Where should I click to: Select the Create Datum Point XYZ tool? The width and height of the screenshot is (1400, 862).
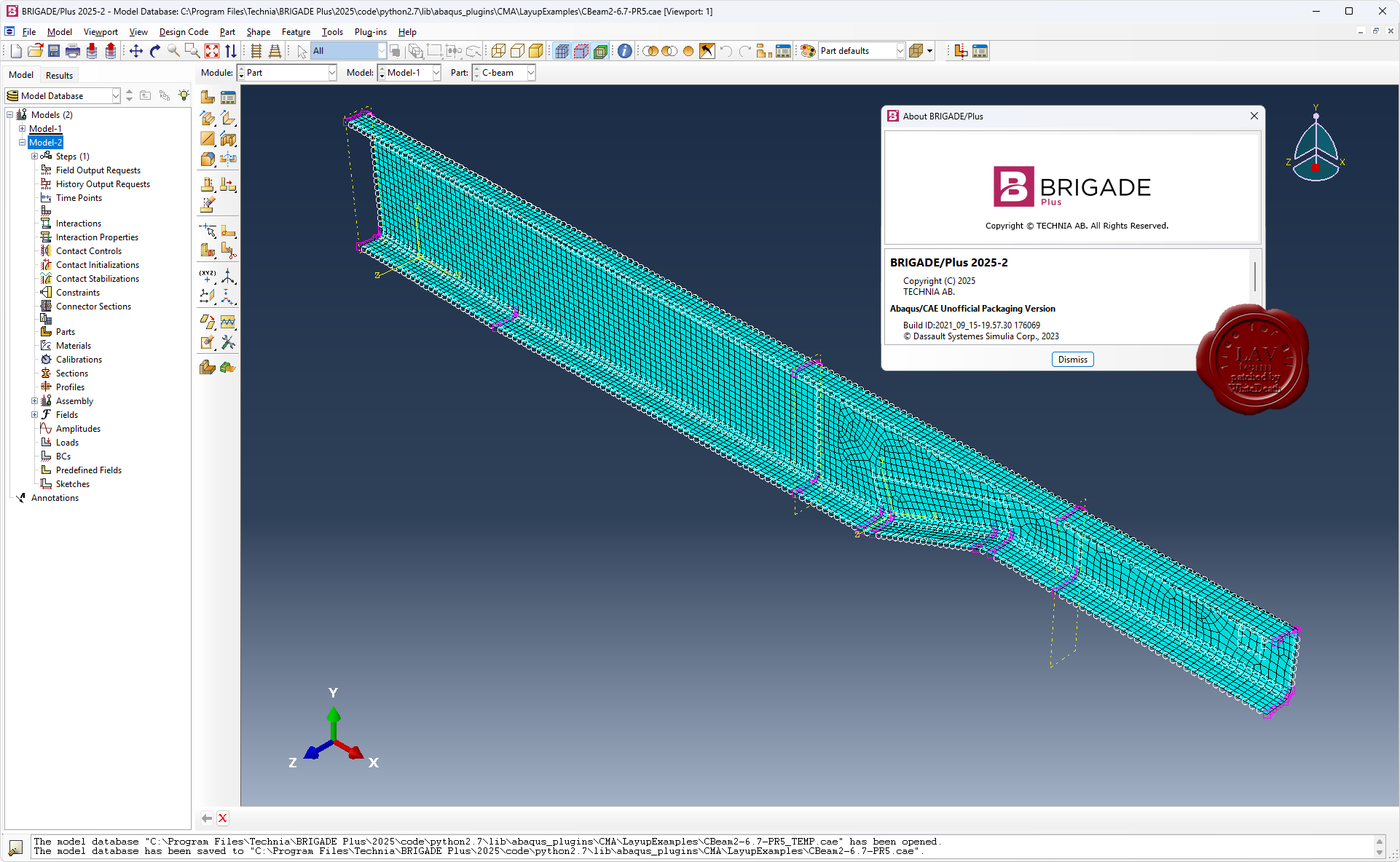click(208, 277)
